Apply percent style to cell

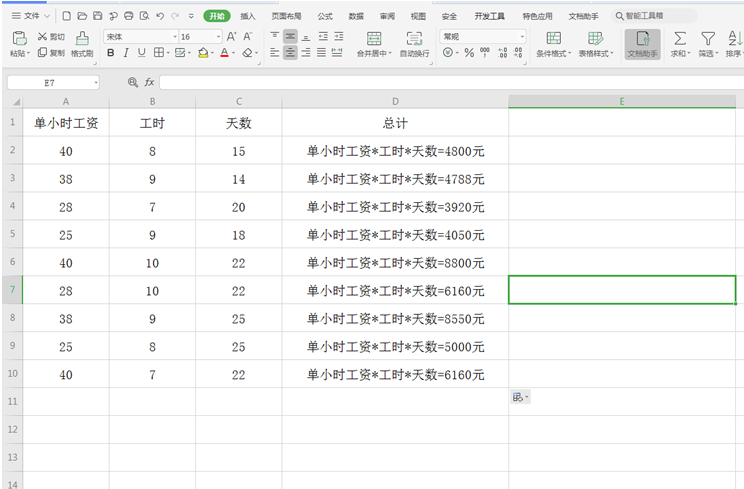click(x=469, y=53)
